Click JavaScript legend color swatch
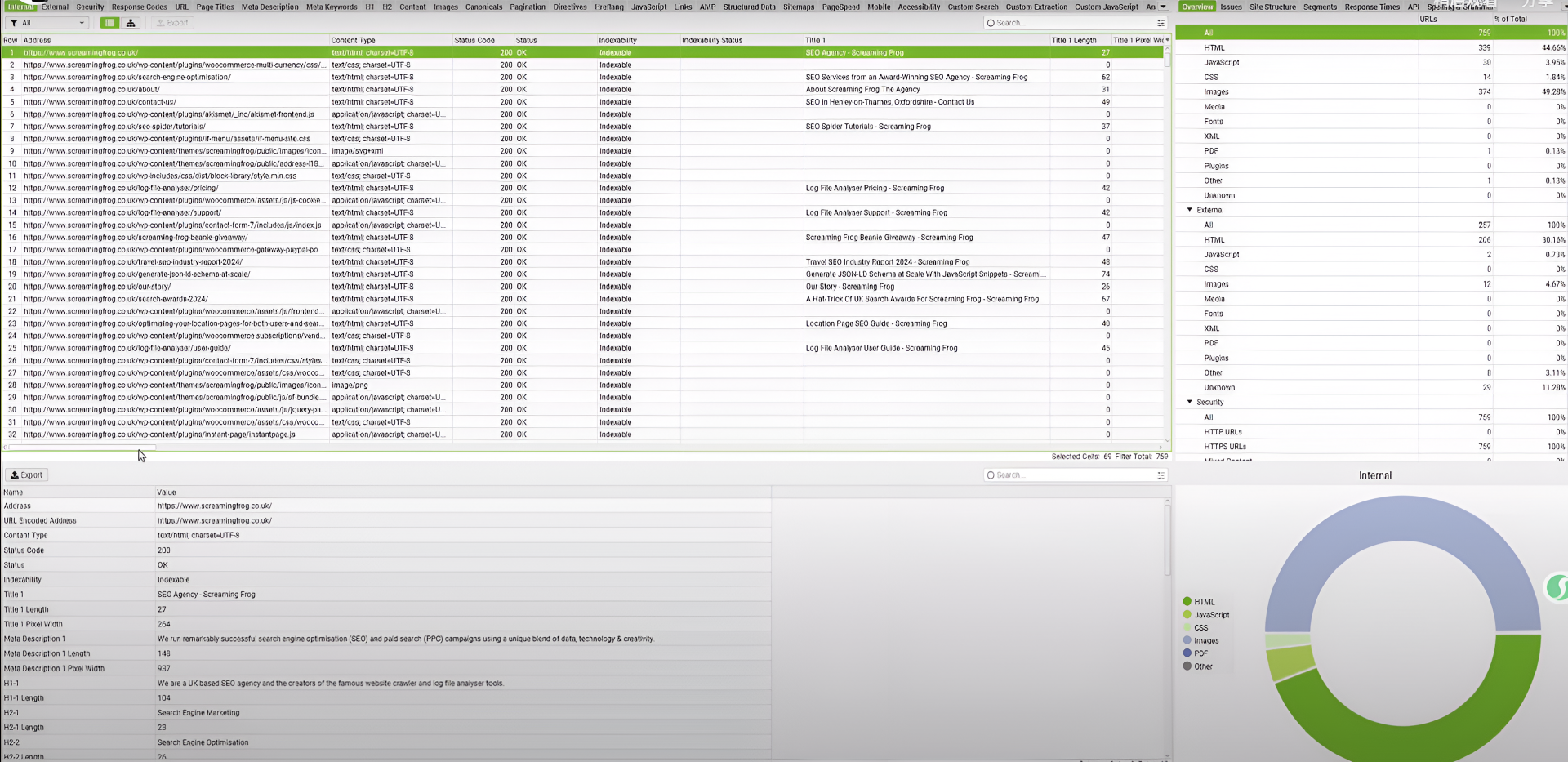Image resolution: width=1568 pixels, height=762 pixels. coord(1187,615)
